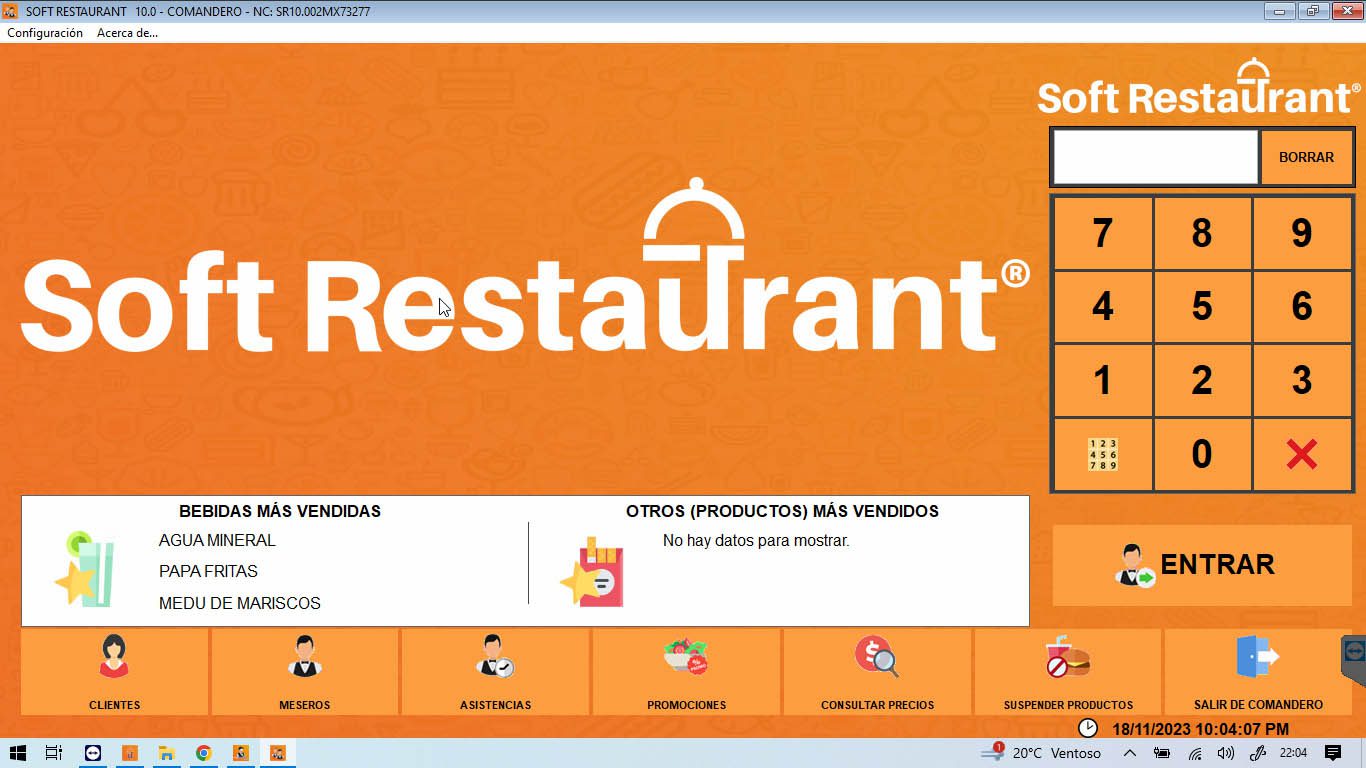Expand hidden icons in the system tray
Image resolution: width=1366 pixels, height=768 pixels.
click(1128, 753)
